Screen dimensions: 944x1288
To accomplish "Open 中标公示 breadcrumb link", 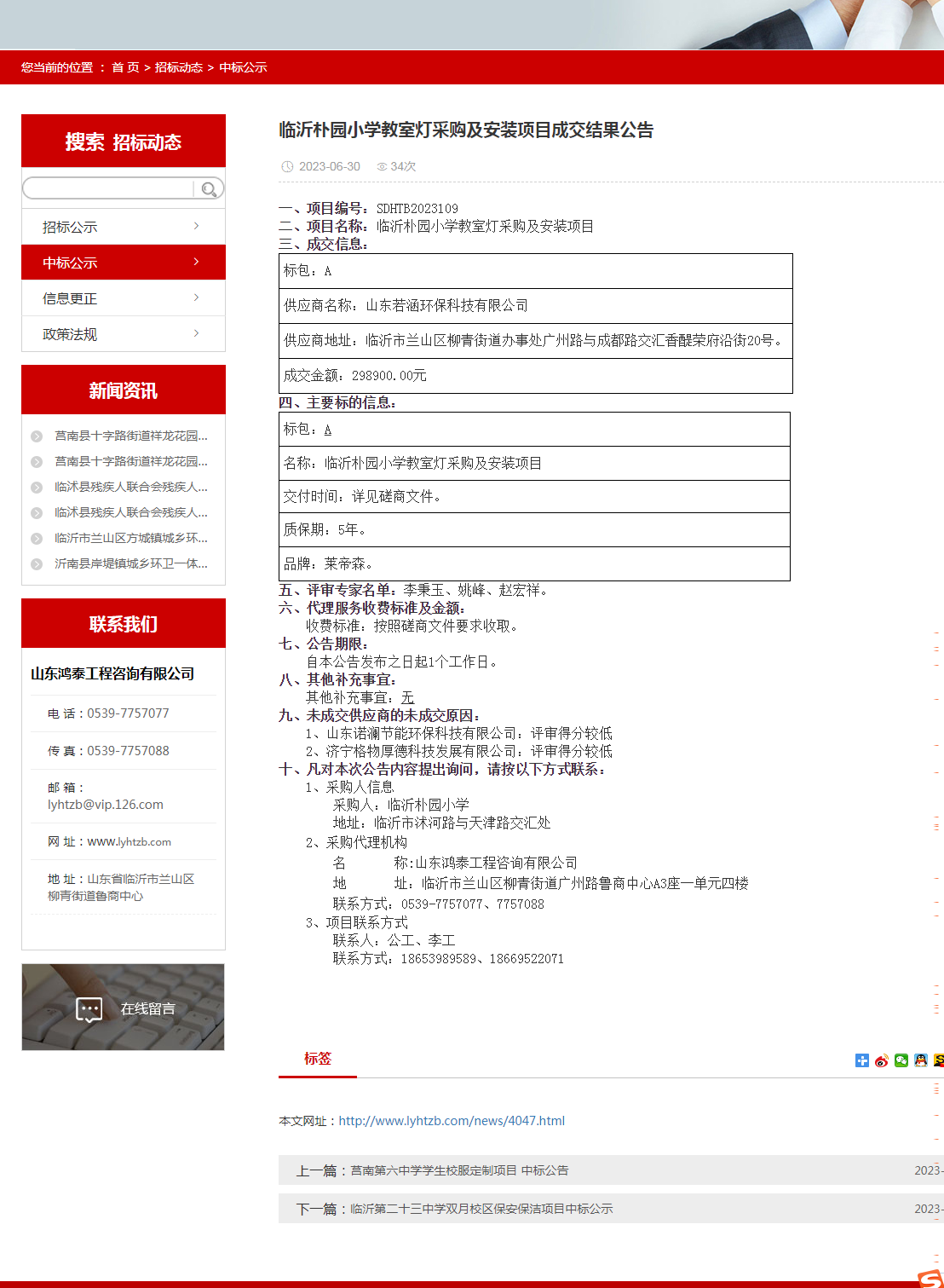I will point(243,67).
